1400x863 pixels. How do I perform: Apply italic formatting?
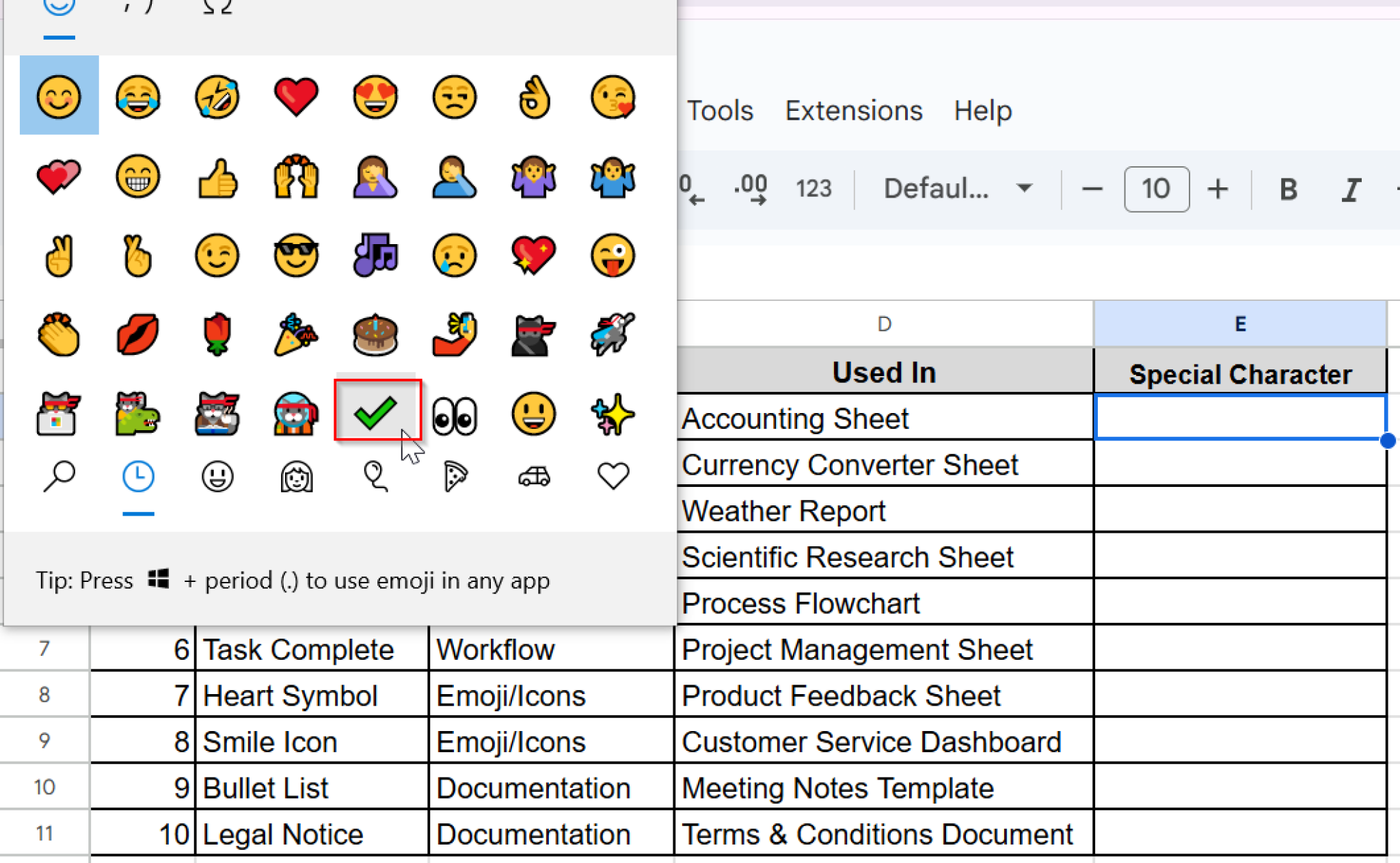(x=1351, y=189)
